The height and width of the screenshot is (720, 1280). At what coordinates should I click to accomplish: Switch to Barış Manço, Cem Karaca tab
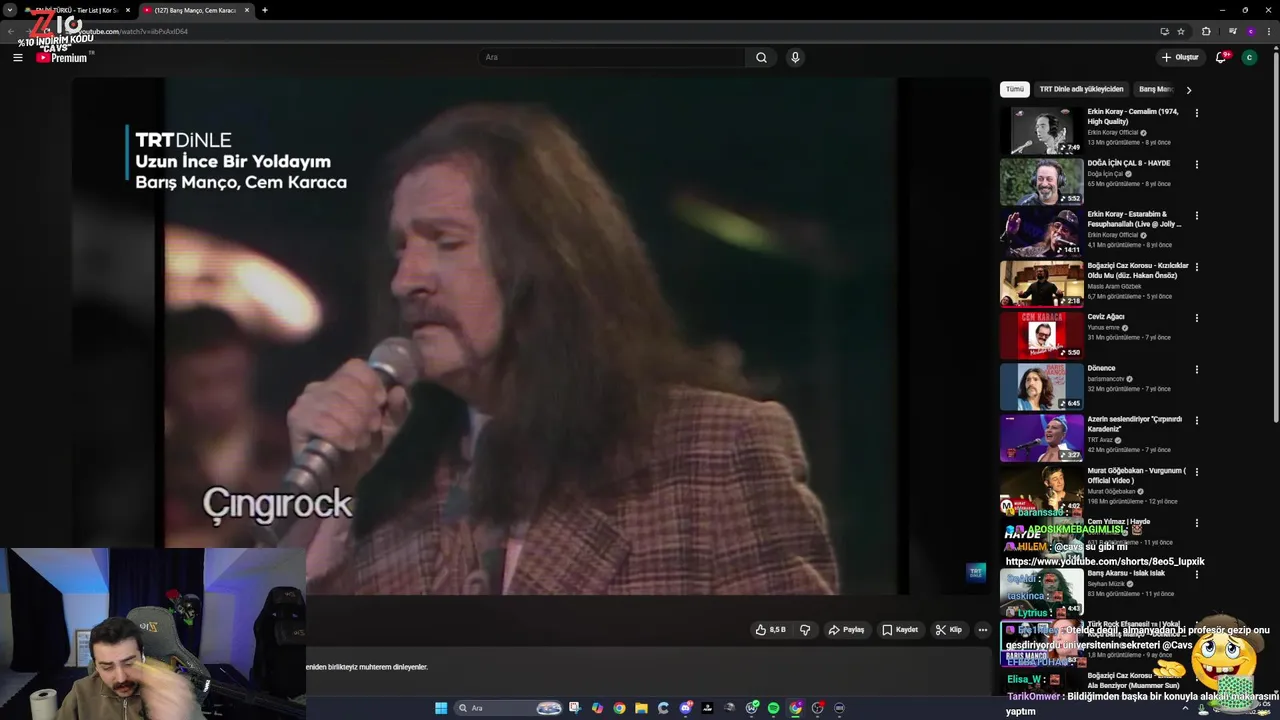195,10
